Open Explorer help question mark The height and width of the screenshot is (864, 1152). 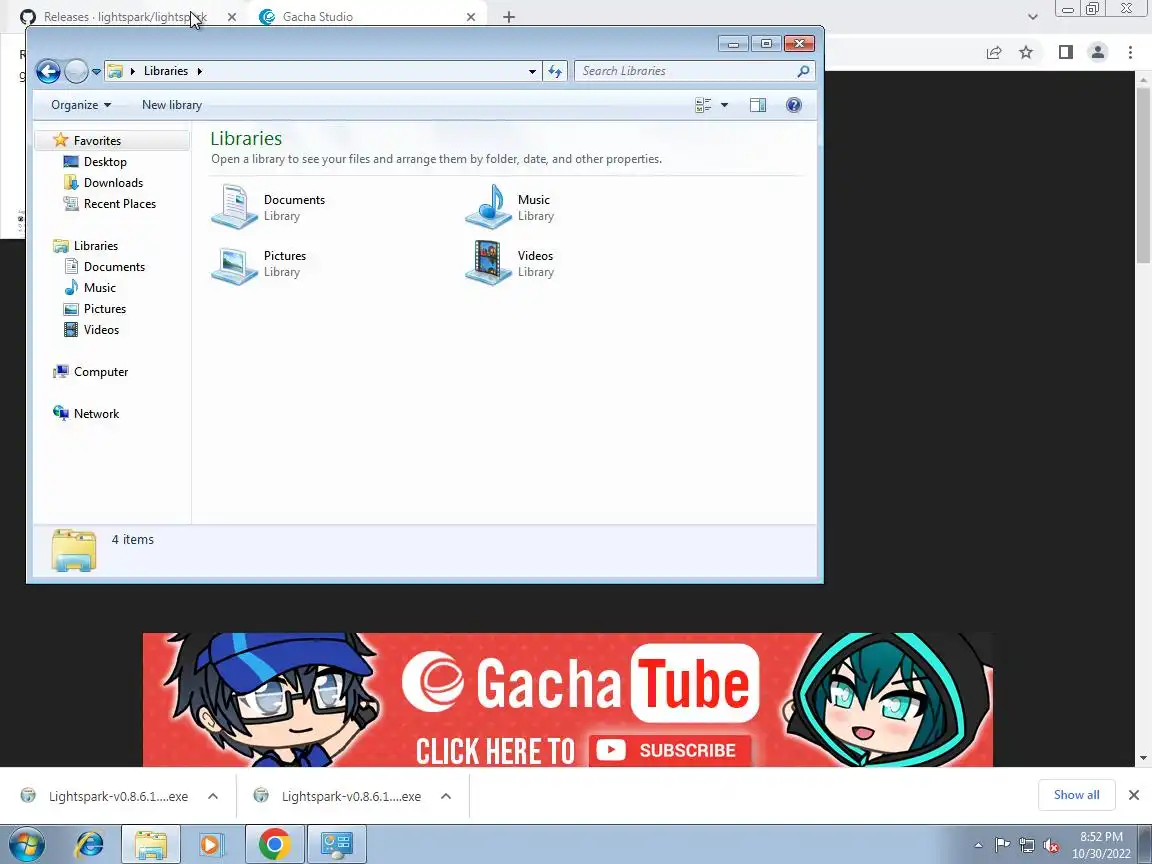point(793,105)
